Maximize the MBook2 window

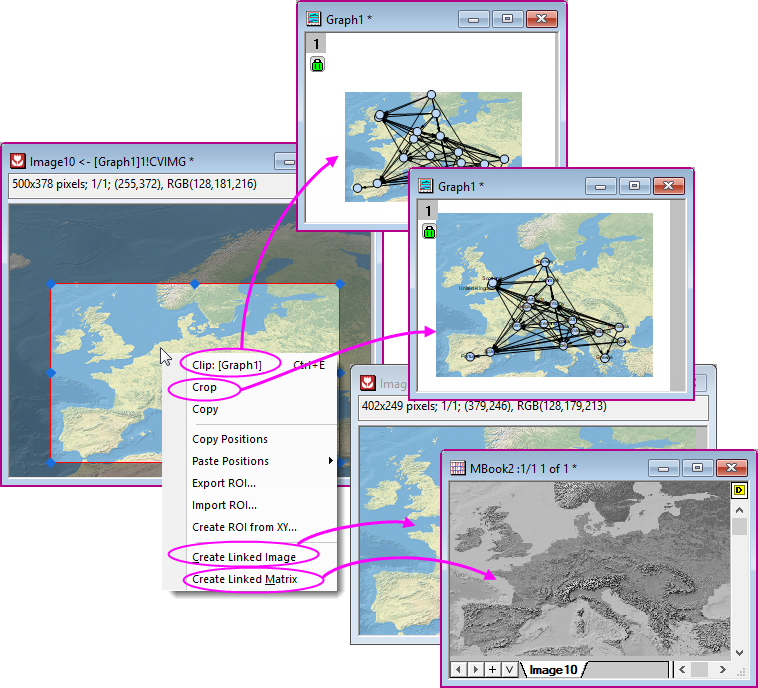point(697,468)
